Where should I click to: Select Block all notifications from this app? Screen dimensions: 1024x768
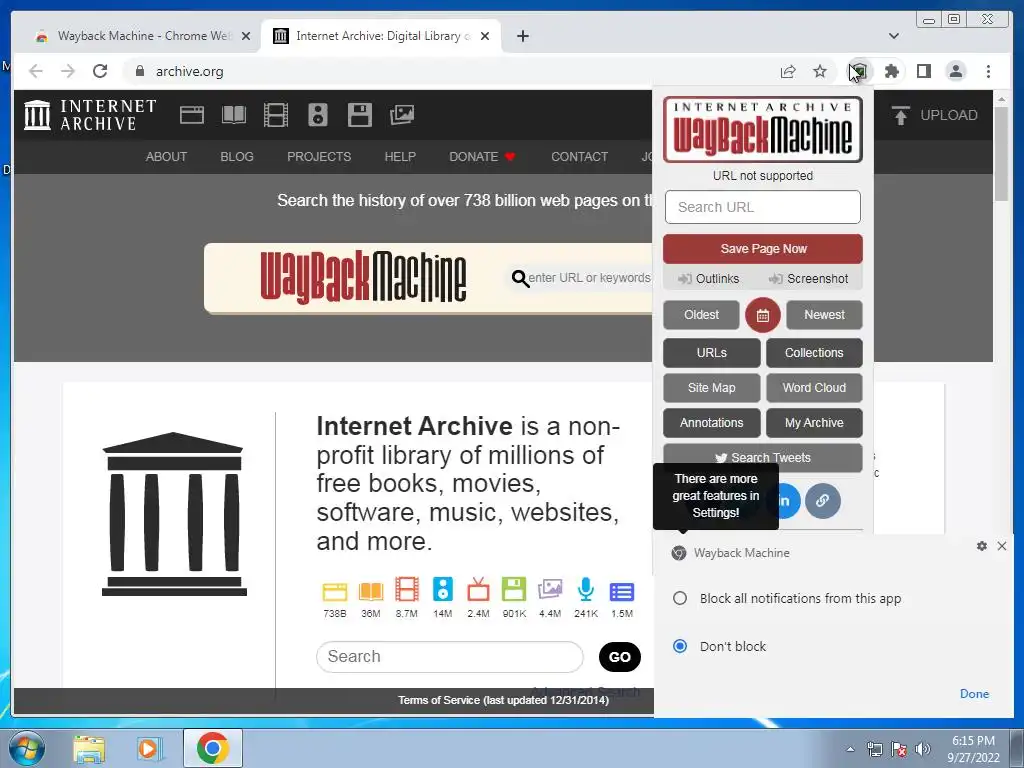[680, 598]
